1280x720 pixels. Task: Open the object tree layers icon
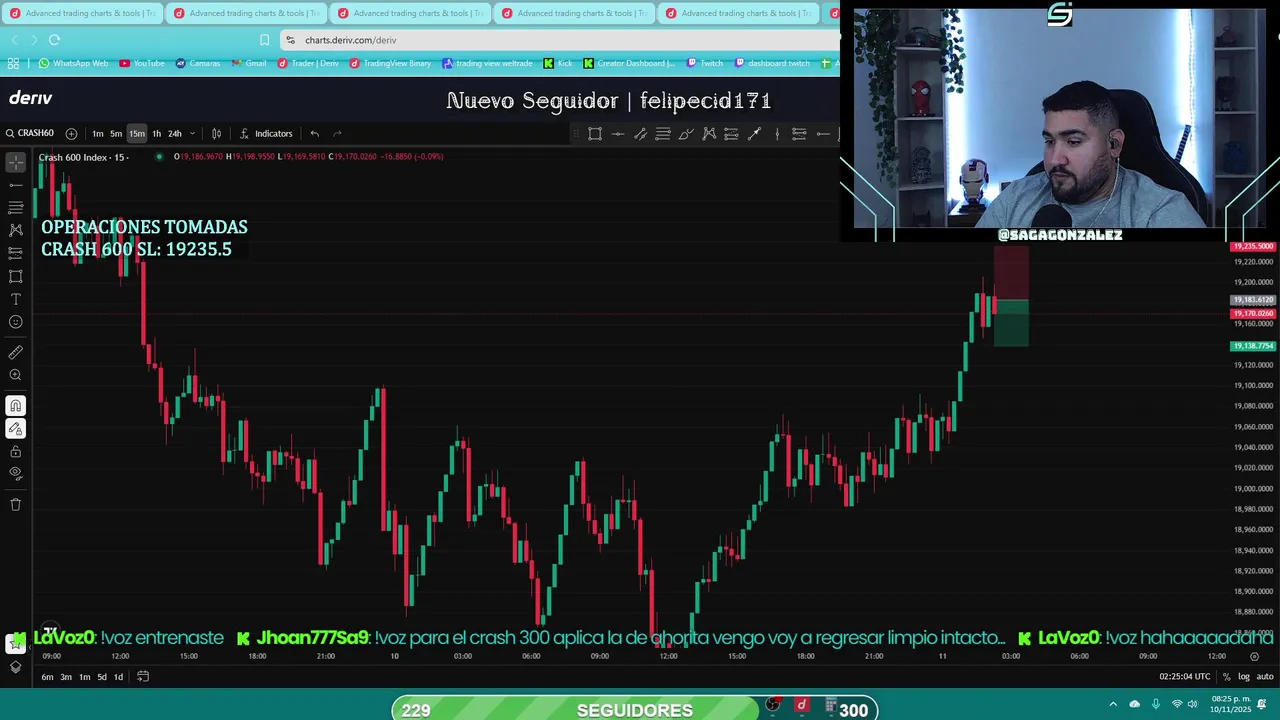[x=15, y=667]
